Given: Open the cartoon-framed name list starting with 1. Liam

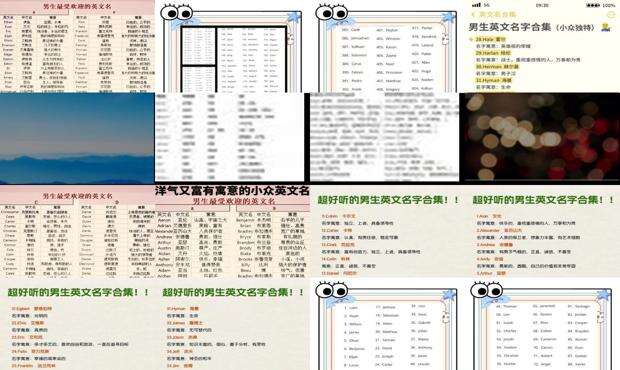Looking at the screenshot, I should pyautogui.click(x=387, y=325).
